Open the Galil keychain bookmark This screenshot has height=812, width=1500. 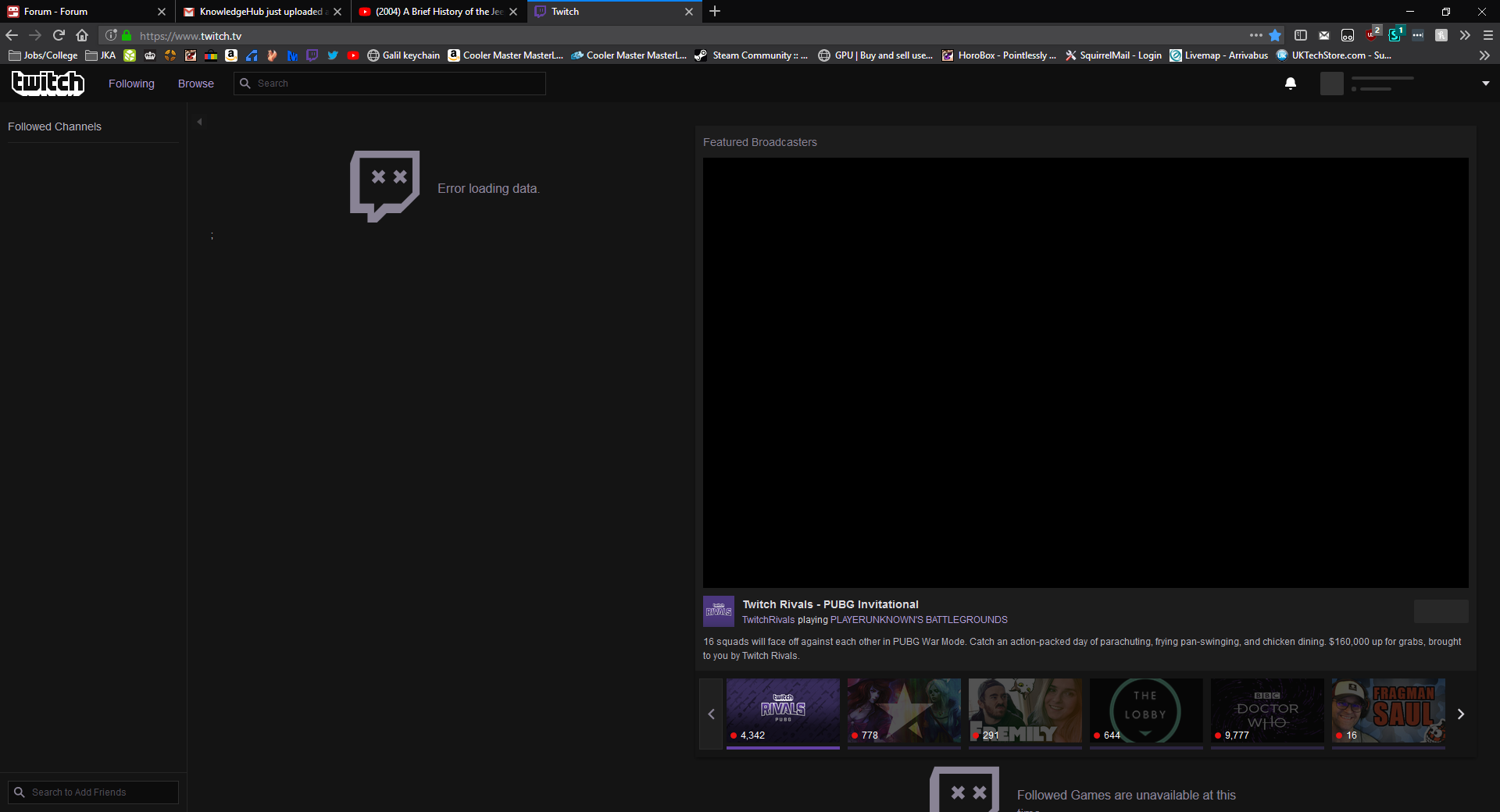(x=404, y=55)
